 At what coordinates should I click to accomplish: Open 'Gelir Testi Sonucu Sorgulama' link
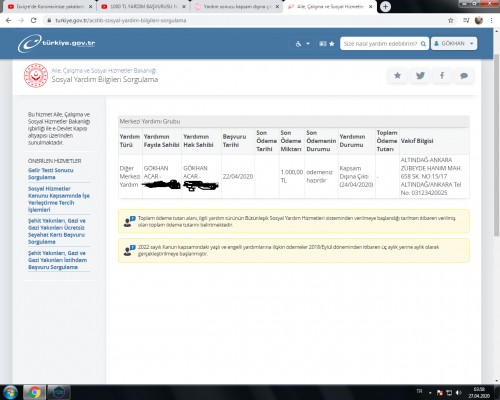tap(51, 174)
